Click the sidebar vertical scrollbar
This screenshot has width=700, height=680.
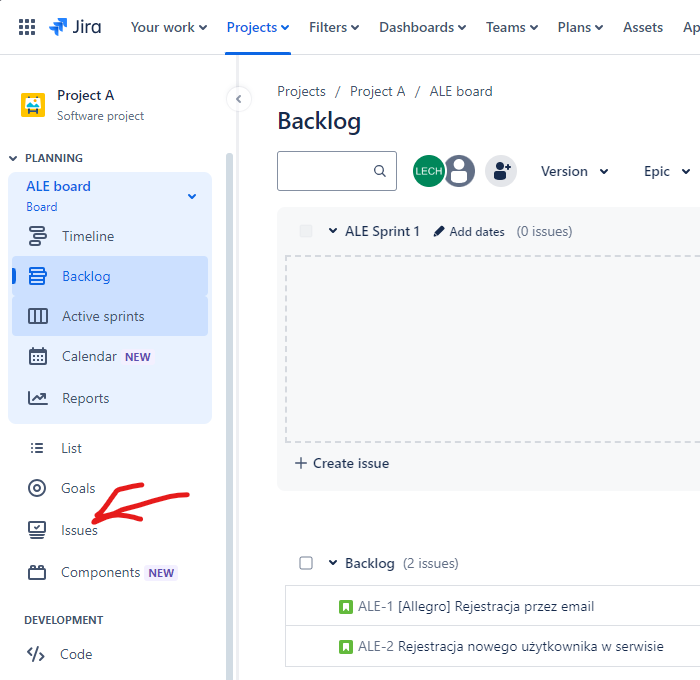click(x=229, y=415)
